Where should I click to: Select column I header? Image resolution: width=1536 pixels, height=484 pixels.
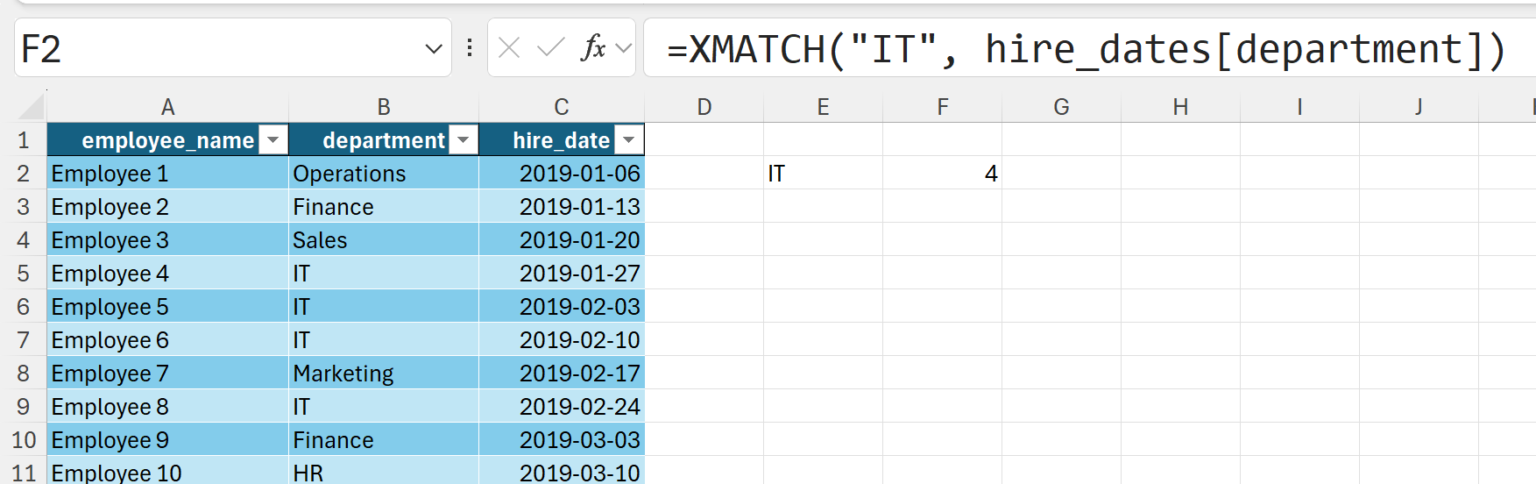pos(1299,107)
